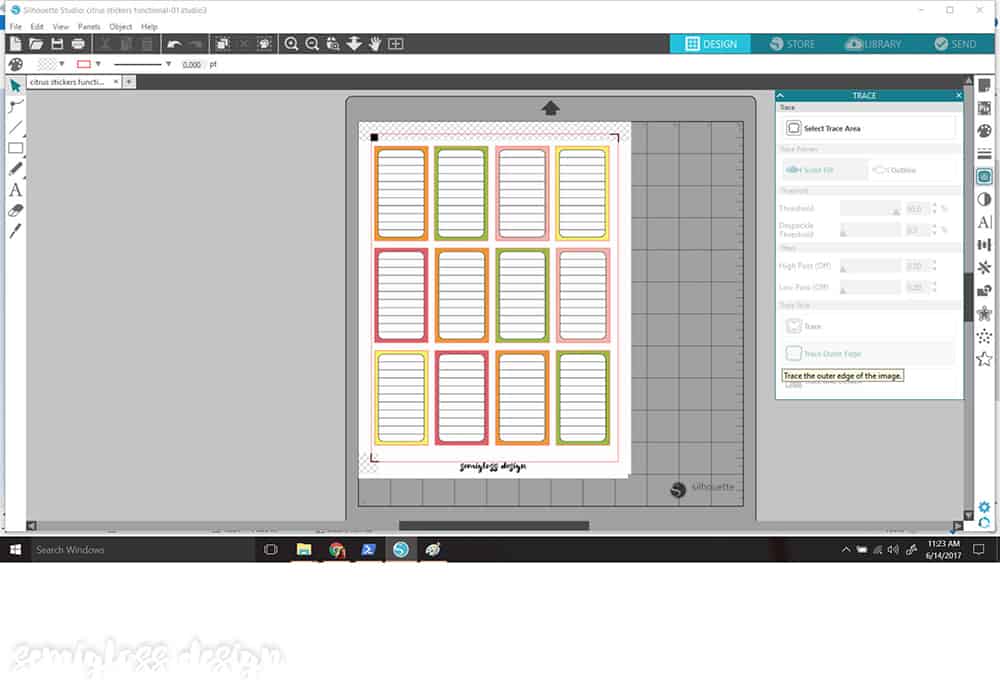Image resolution: width=1000 pixels, height=687 pixels.
Task: Open a file with folder icon
Action: click(36, 43)
